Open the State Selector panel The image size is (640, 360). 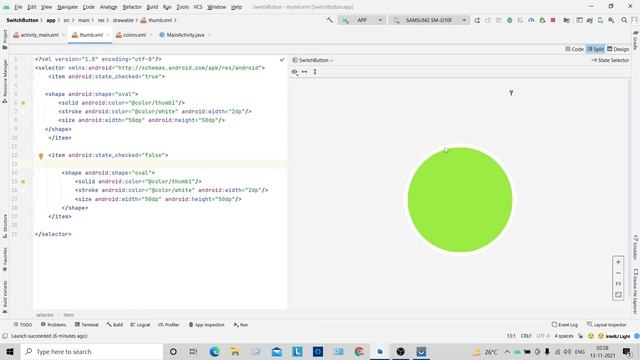pyautogui.click(x=610, y=60)
